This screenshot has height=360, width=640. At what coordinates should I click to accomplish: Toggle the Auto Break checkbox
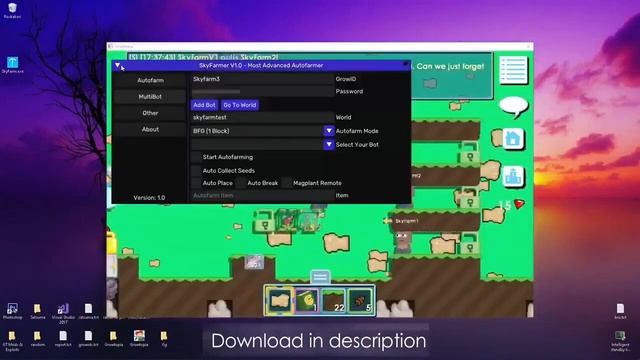(241, 183)
